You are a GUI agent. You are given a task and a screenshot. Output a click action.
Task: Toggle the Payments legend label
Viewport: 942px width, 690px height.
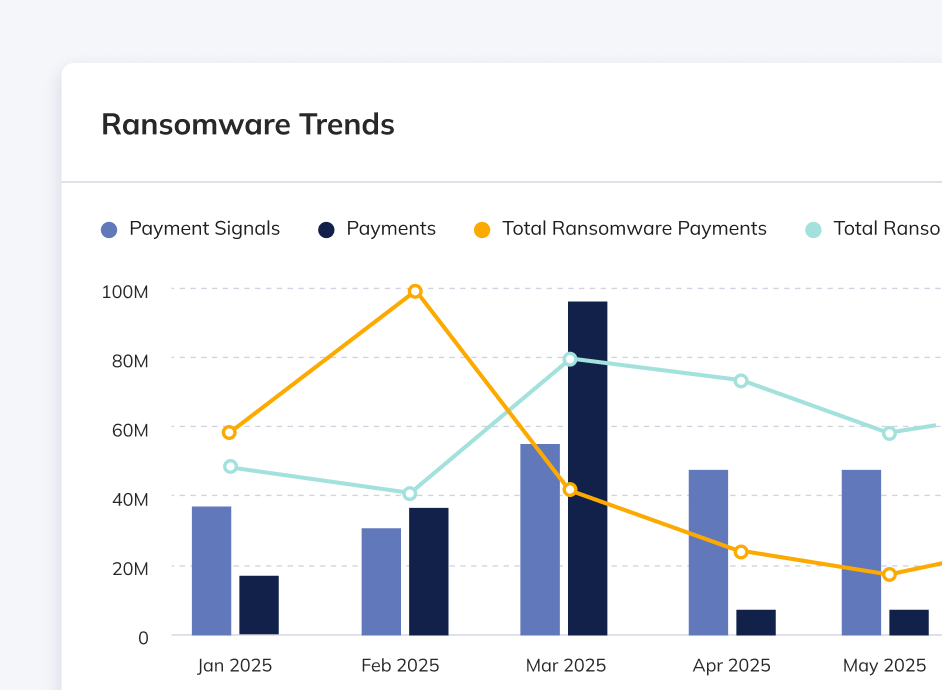(391, 229)
